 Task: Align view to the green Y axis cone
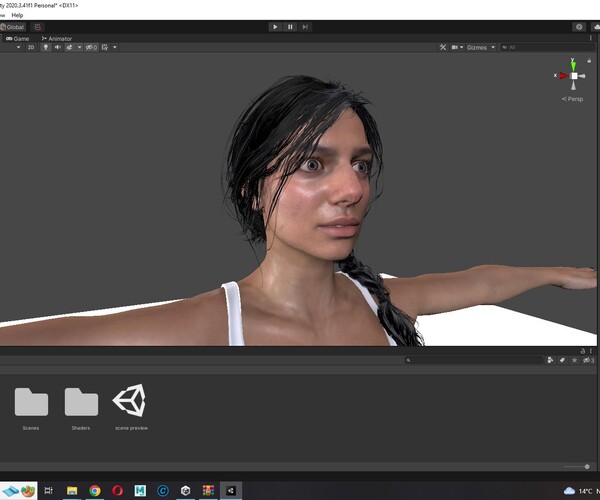pos(573,65)
